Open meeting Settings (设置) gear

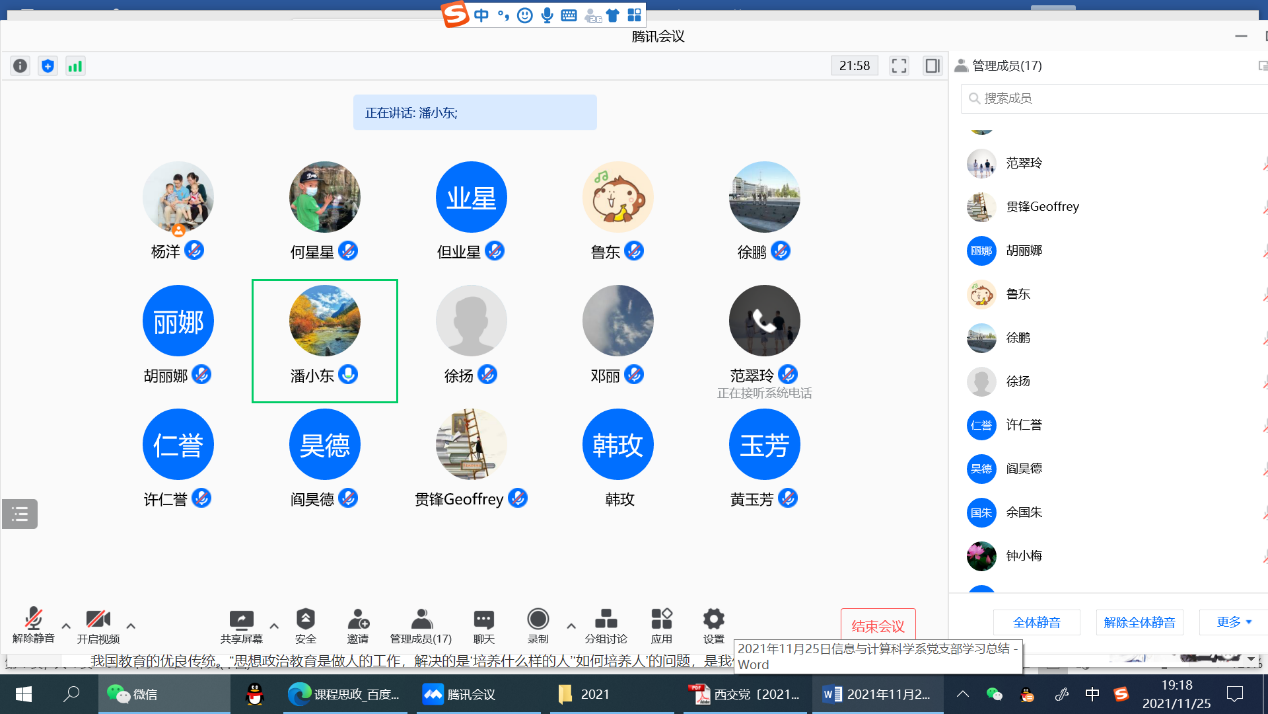pos(713,626)
